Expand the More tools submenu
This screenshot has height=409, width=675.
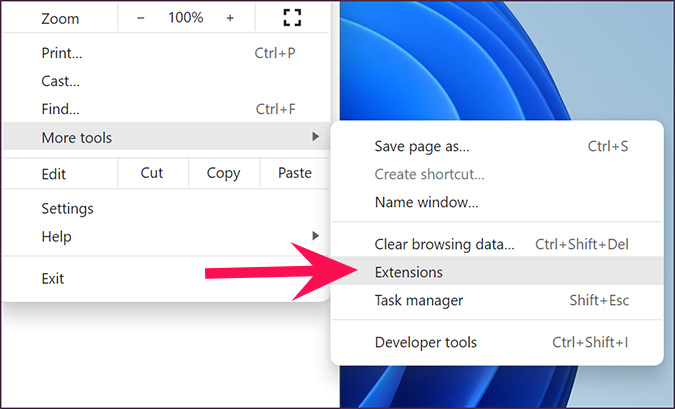(166, 137)
